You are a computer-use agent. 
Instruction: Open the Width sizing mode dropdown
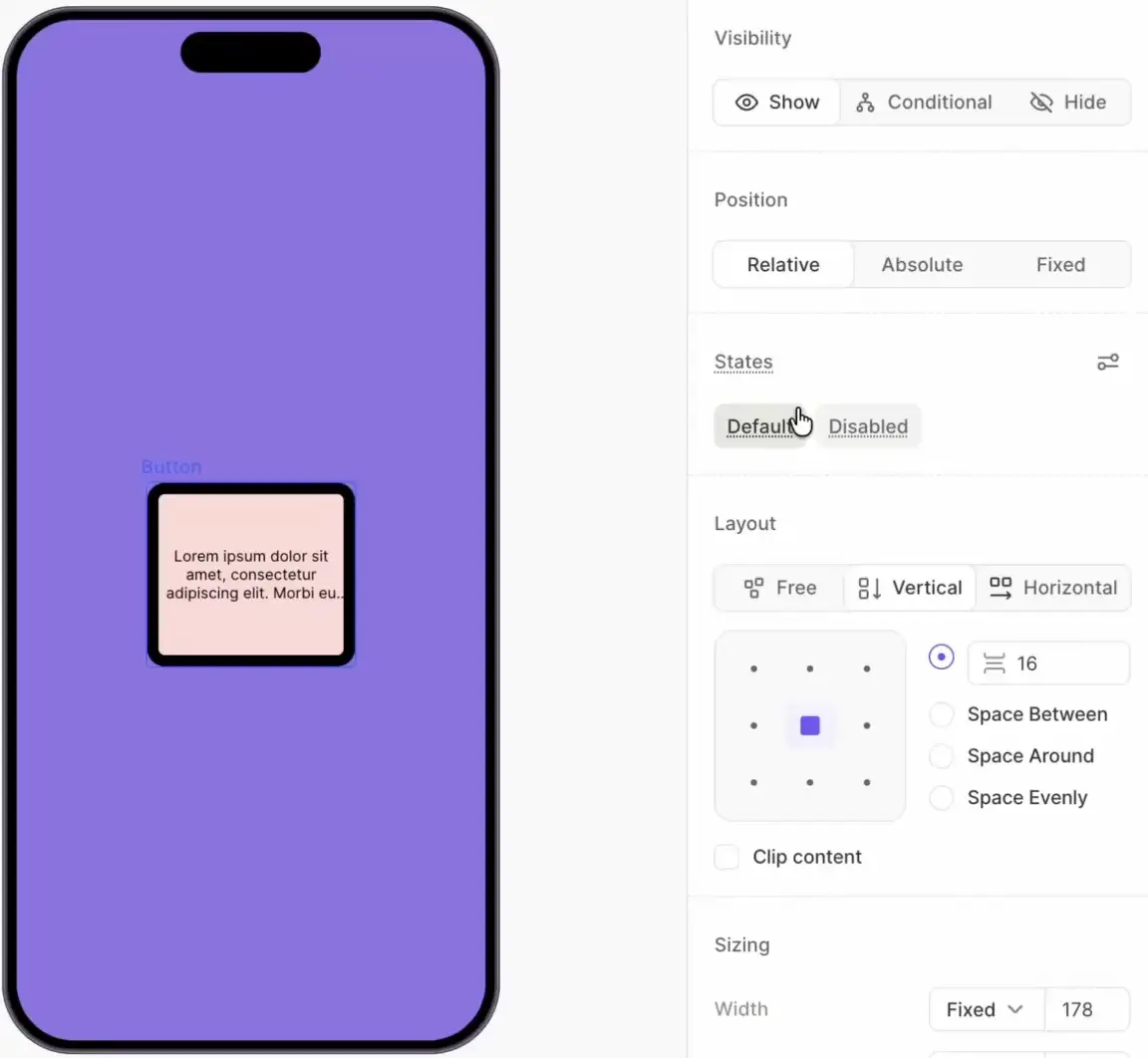987,1010
